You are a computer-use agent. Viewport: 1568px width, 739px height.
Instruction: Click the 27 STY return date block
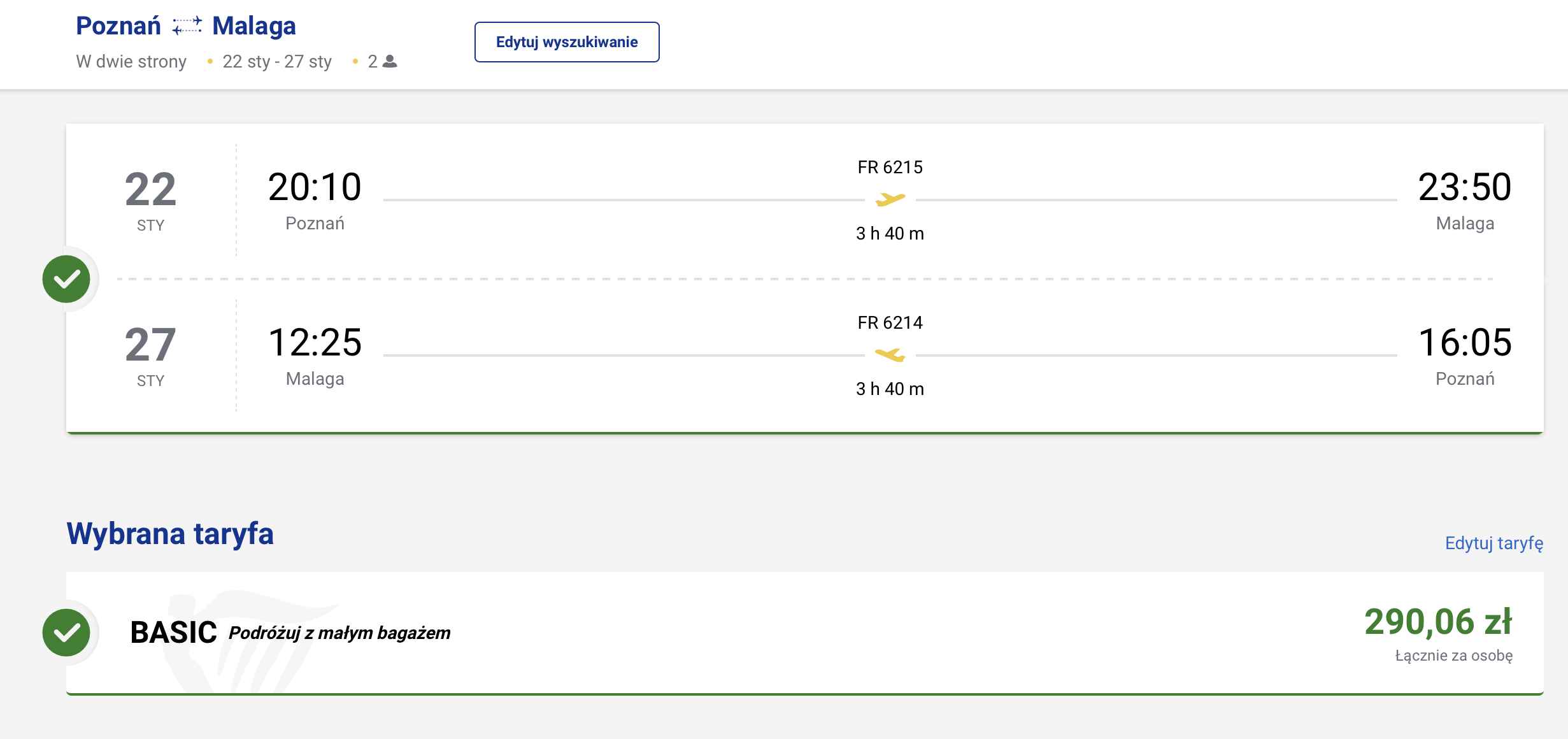[150, 355]
